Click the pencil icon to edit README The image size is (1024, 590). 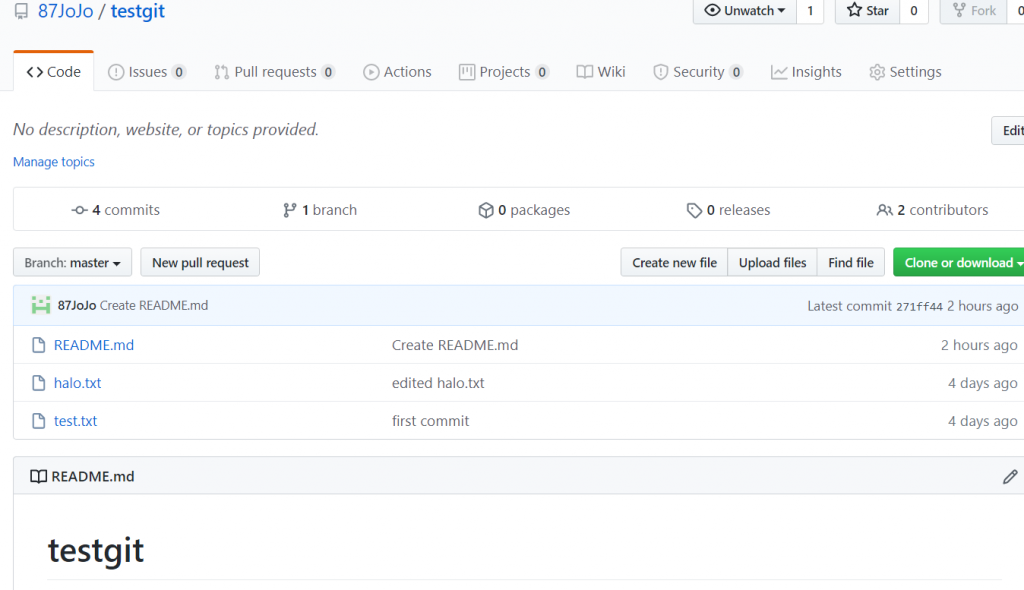[1010, 476]
